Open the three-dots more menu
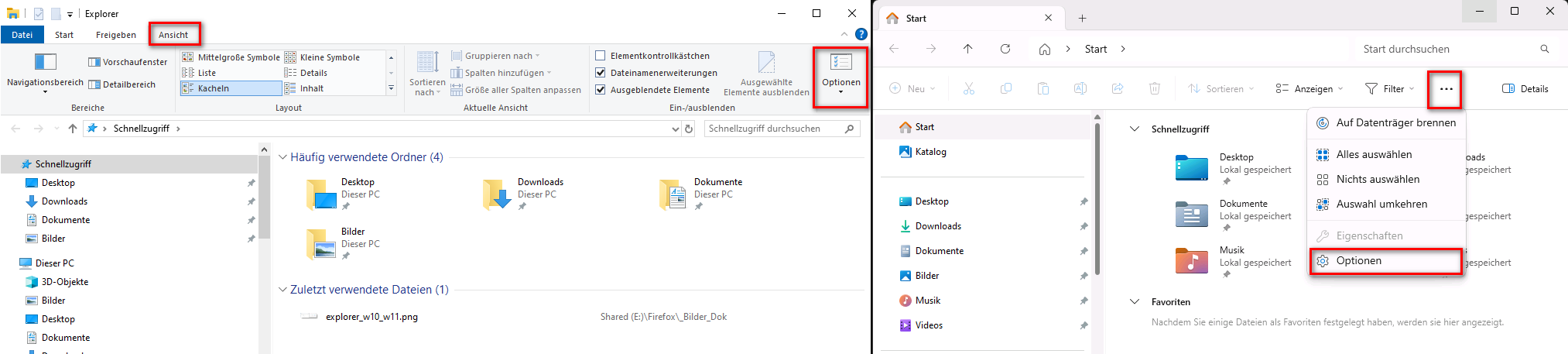 tap(1446, 89)
